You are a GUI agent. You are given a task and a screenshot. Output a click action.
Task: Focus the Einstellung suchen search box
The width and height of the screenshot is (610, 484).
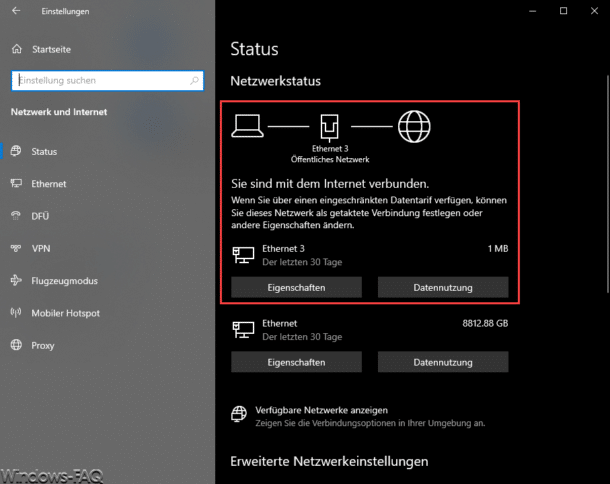(x=107, y=81)
